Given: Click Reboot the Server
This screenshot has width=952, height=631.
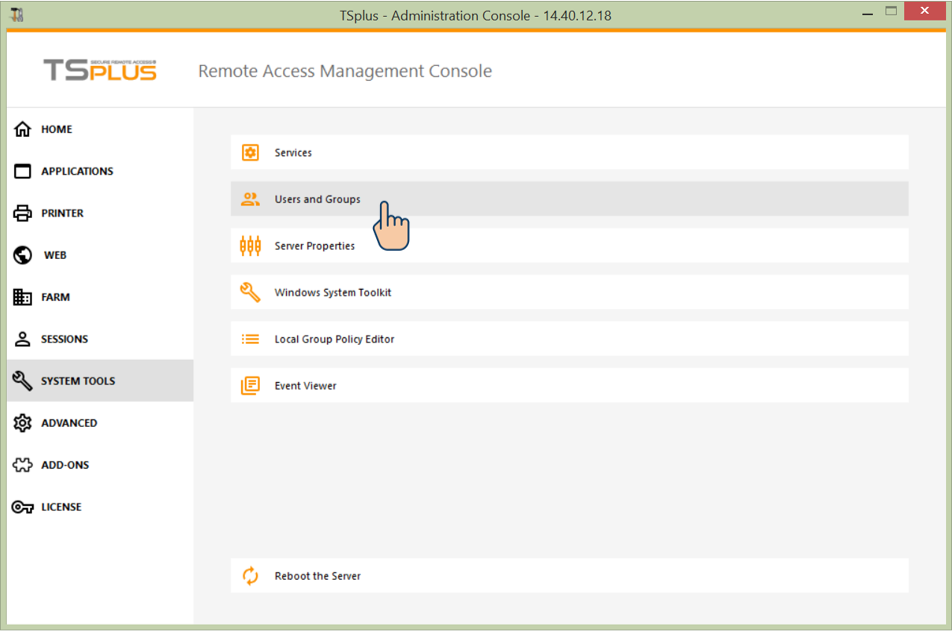Looking at the screenshot, I should point(570,576).
